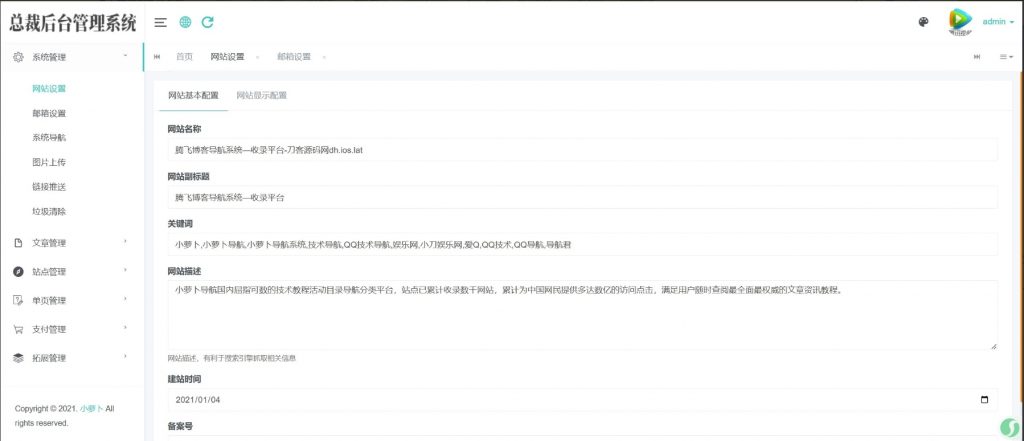Click the 支付管理 menu label
Viewport: 1024px width, 441px height.
point(49,329)
